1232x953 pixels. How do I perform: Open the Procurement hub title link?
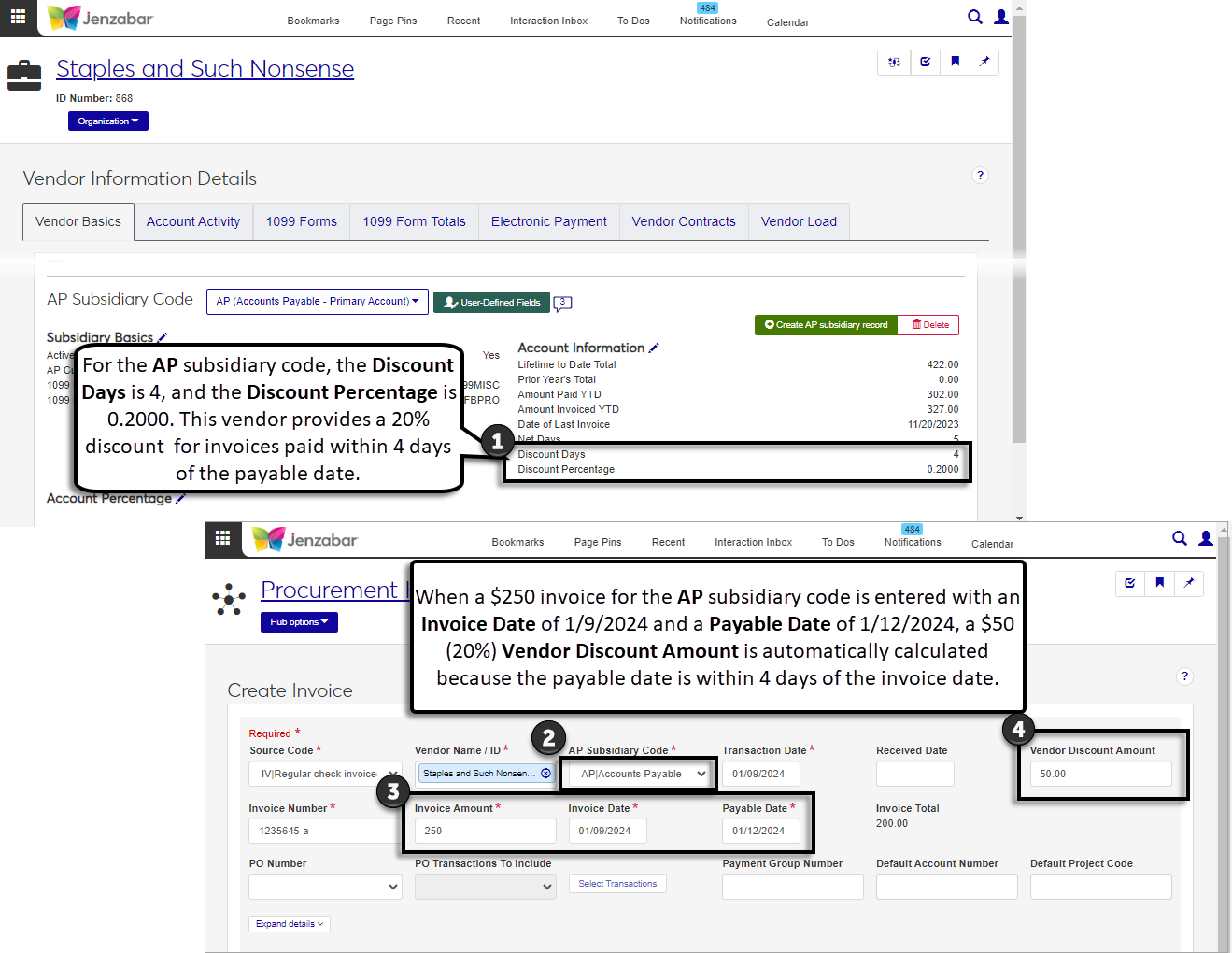click(335, 590)
